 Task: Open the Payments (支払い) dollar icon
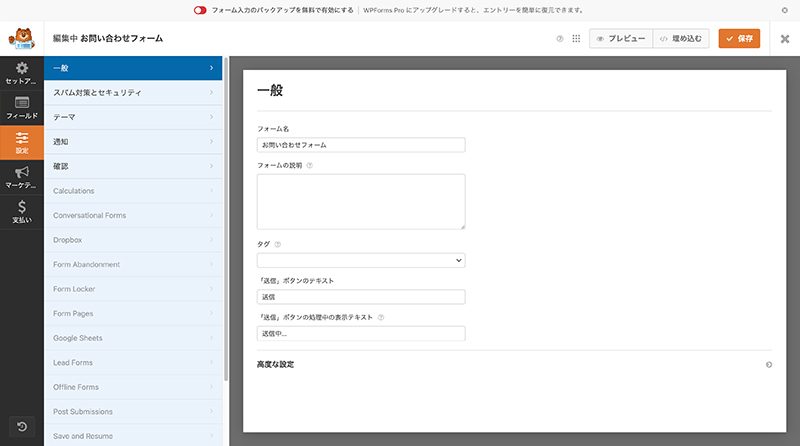tap(21, 211)
